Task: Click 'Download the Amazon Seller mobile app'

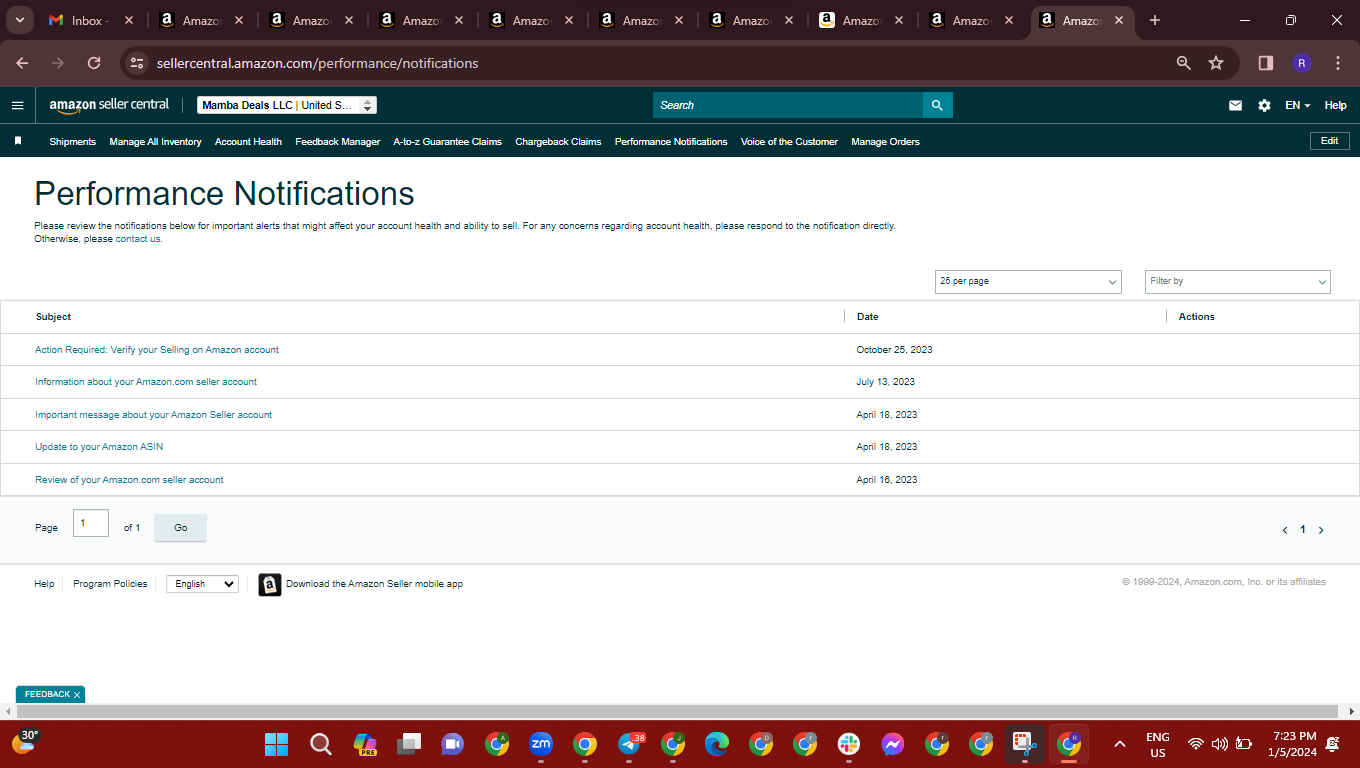Action: (374, 584)
